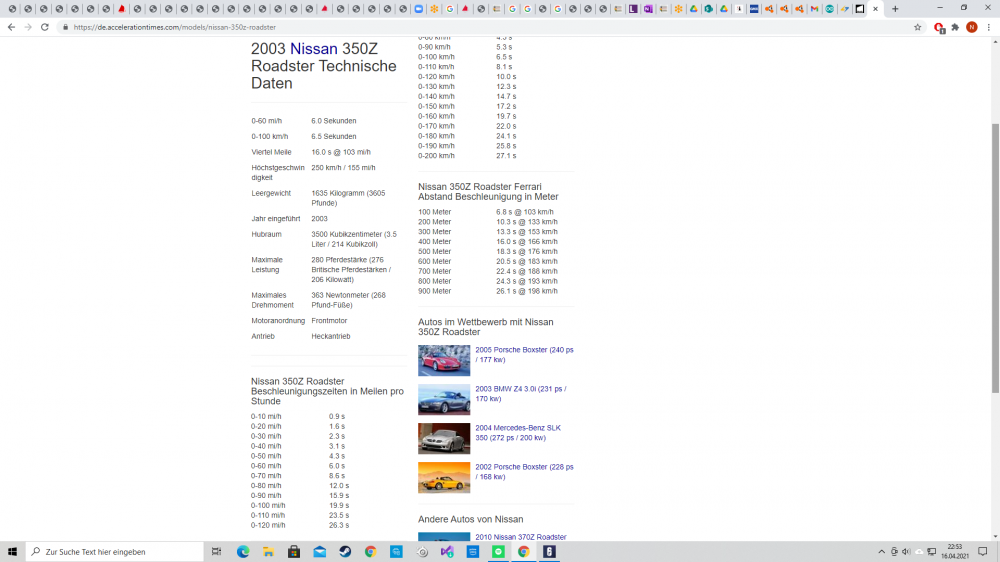The height and width of the screenshot is (562, 1000).
Task: Launch Microsoft Edge from the taskbar
Action: [243, 552]
